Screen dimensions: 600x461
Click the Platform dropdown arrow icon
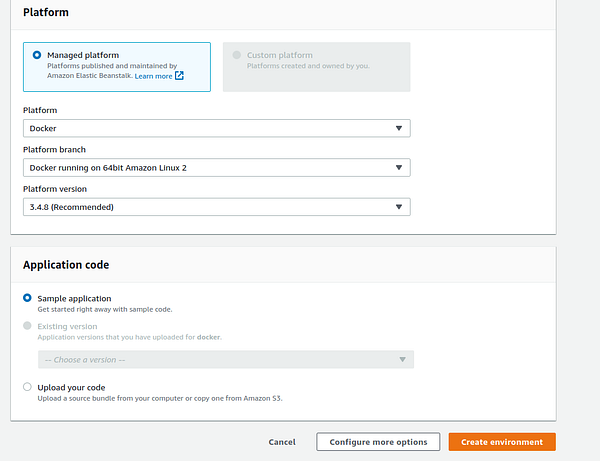399,128
